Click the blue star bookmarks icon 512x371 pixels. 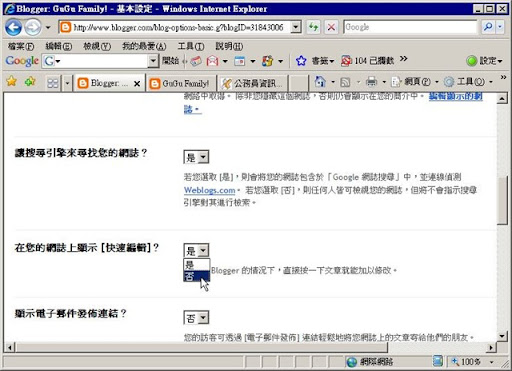[301, 61]
